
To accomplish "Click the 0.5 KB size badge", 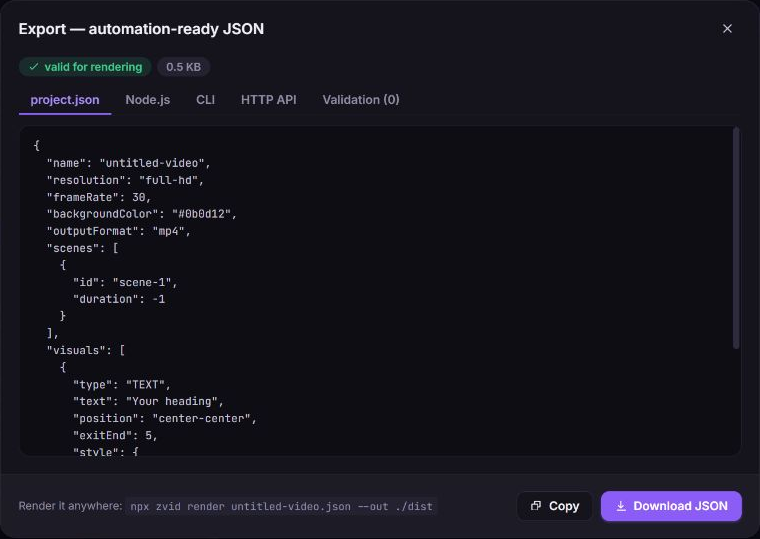I will [x=184, y=67].
